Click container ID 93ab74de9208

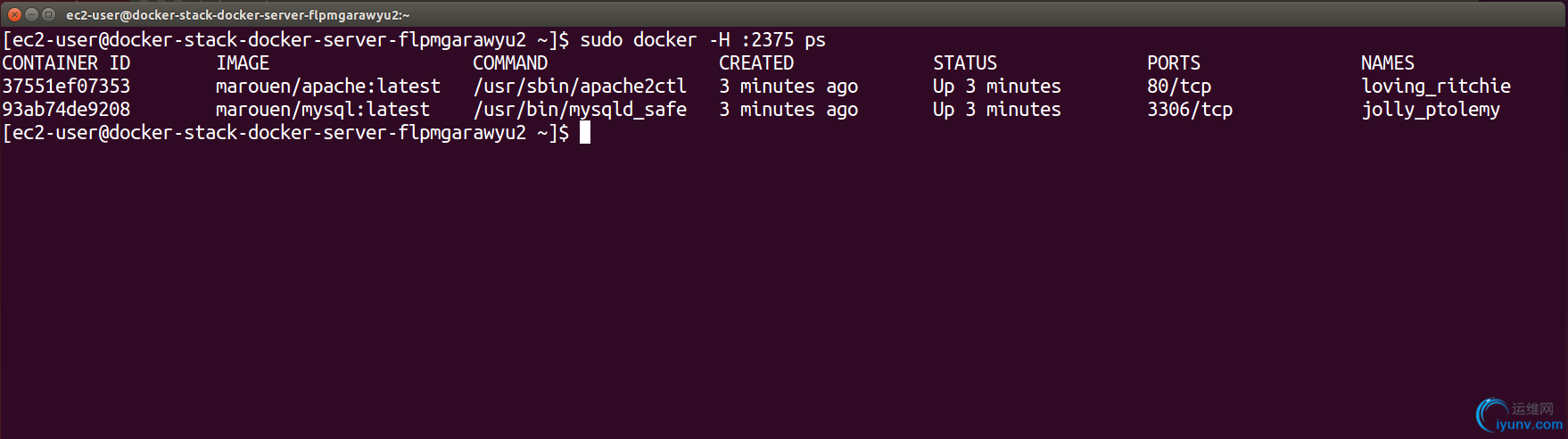[x=66, y=110]
